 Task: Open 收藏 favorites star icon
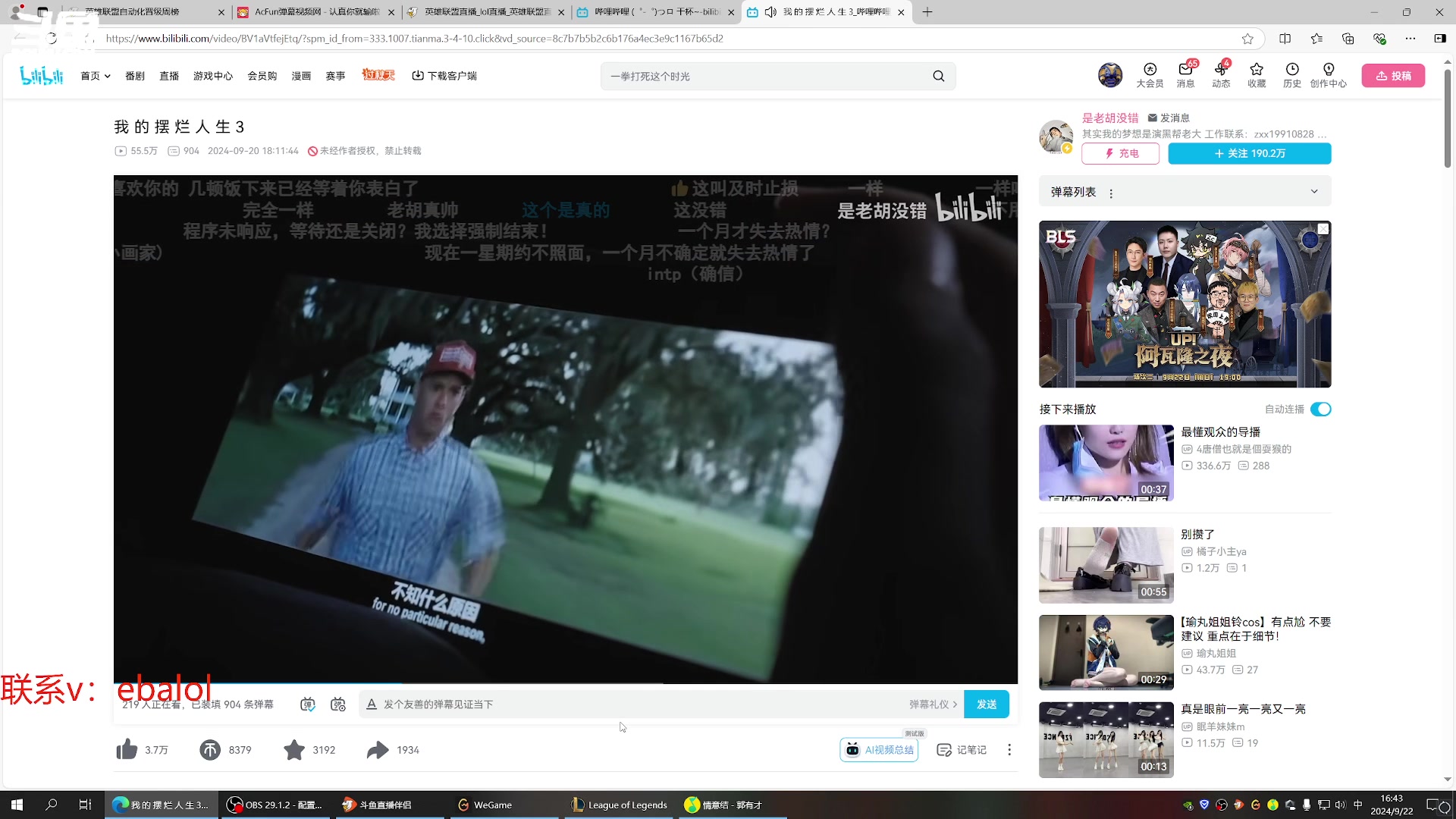click(x=1257, y=75)
